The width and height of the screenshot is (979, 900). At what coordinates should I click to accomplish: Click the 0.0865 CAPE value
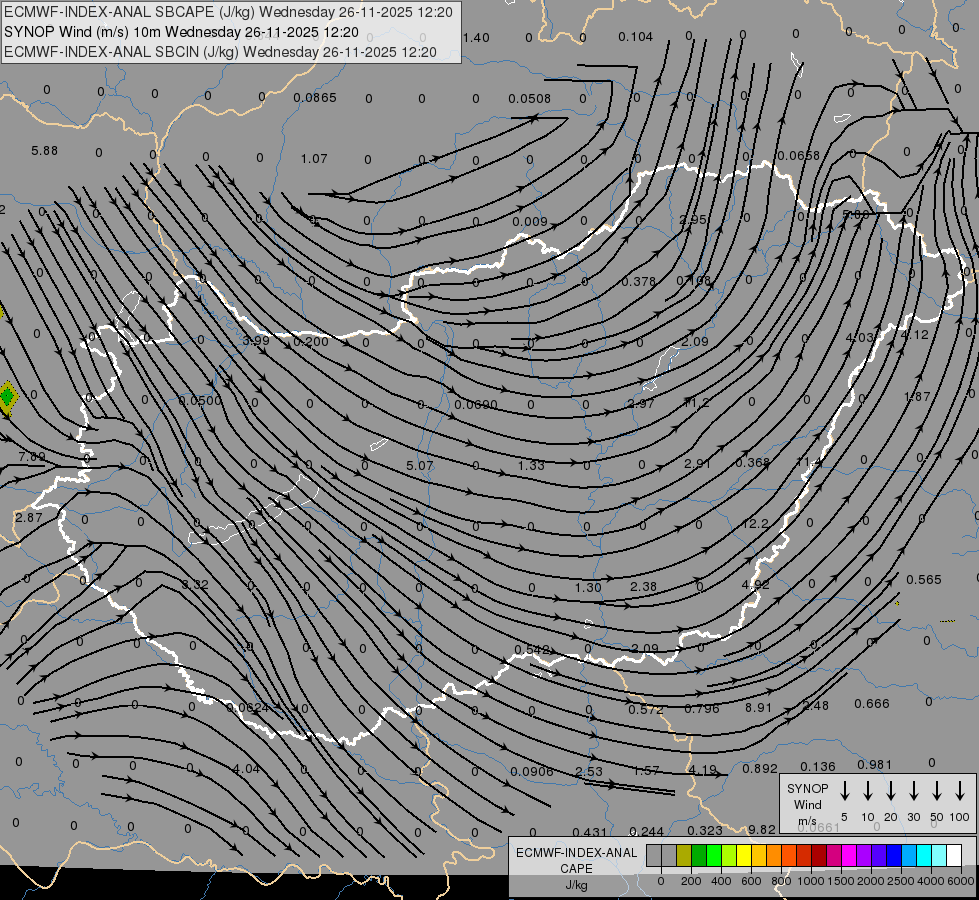[x=315, y=97]
